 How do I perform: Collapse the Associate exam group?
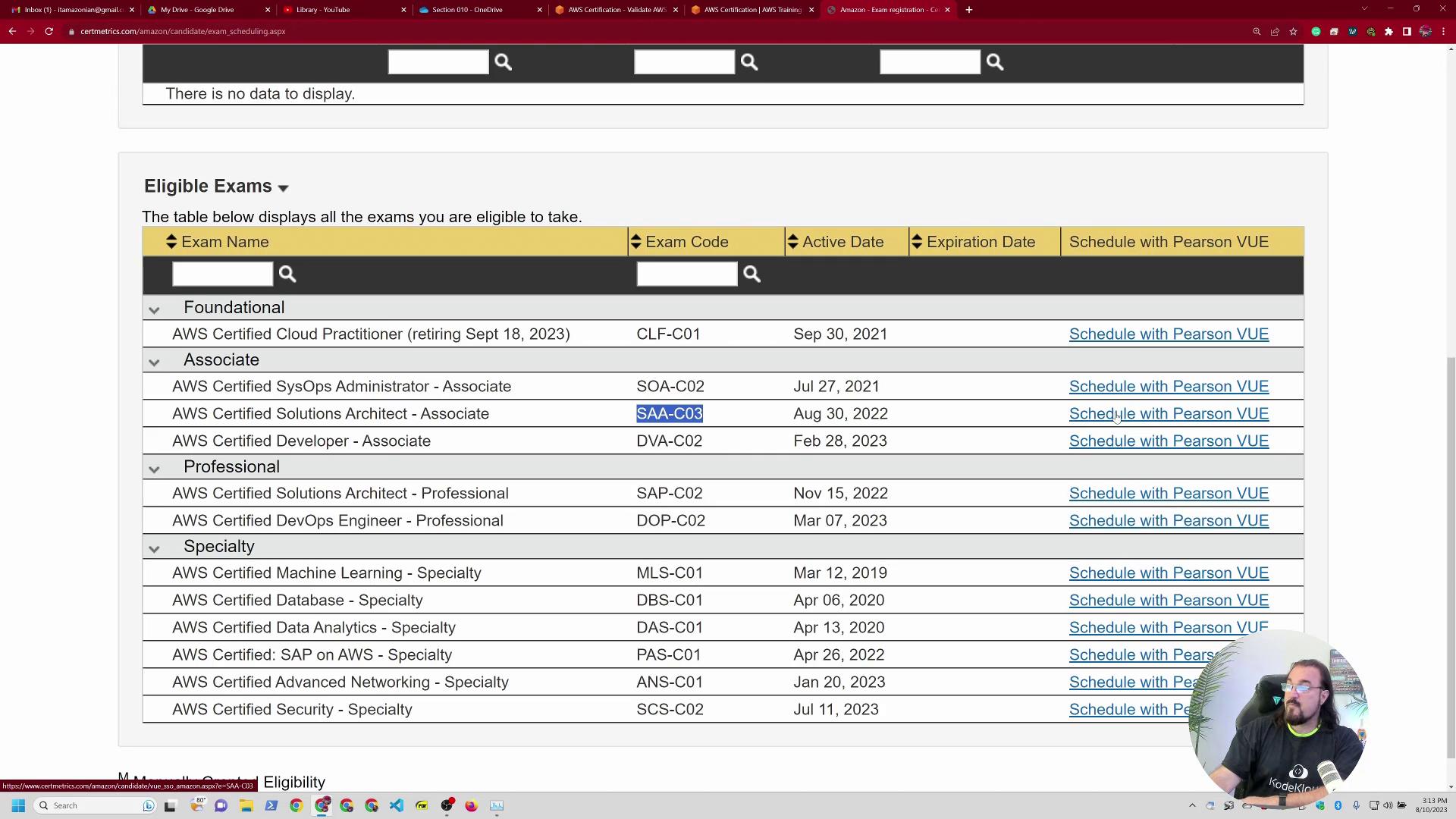(x=154, y=362)
